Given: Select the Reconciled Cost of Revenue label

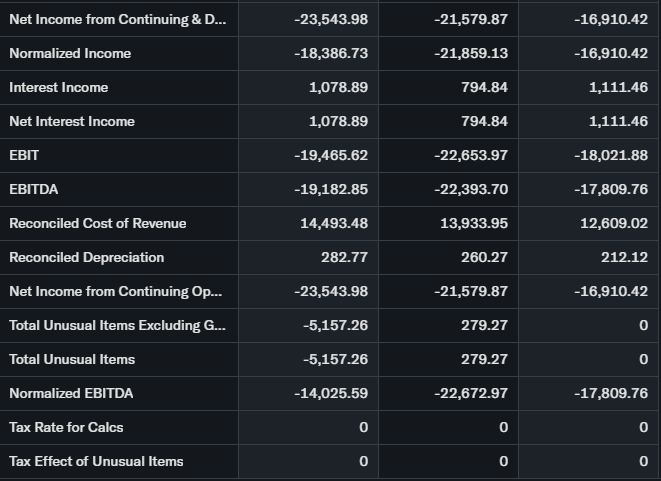Looking at the screenshot, I should pos(97,223).
